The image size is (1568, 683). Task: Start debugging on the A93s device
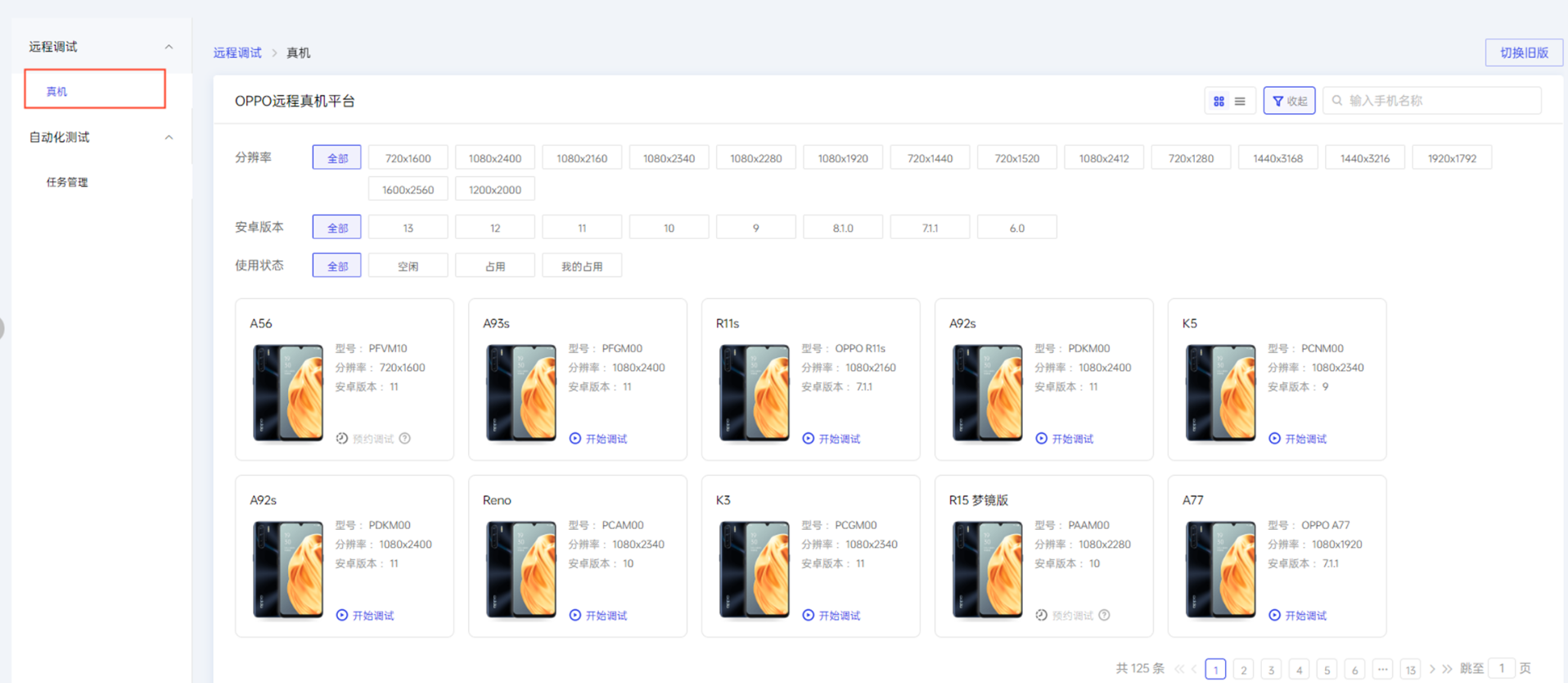click(x=598, y=439)
